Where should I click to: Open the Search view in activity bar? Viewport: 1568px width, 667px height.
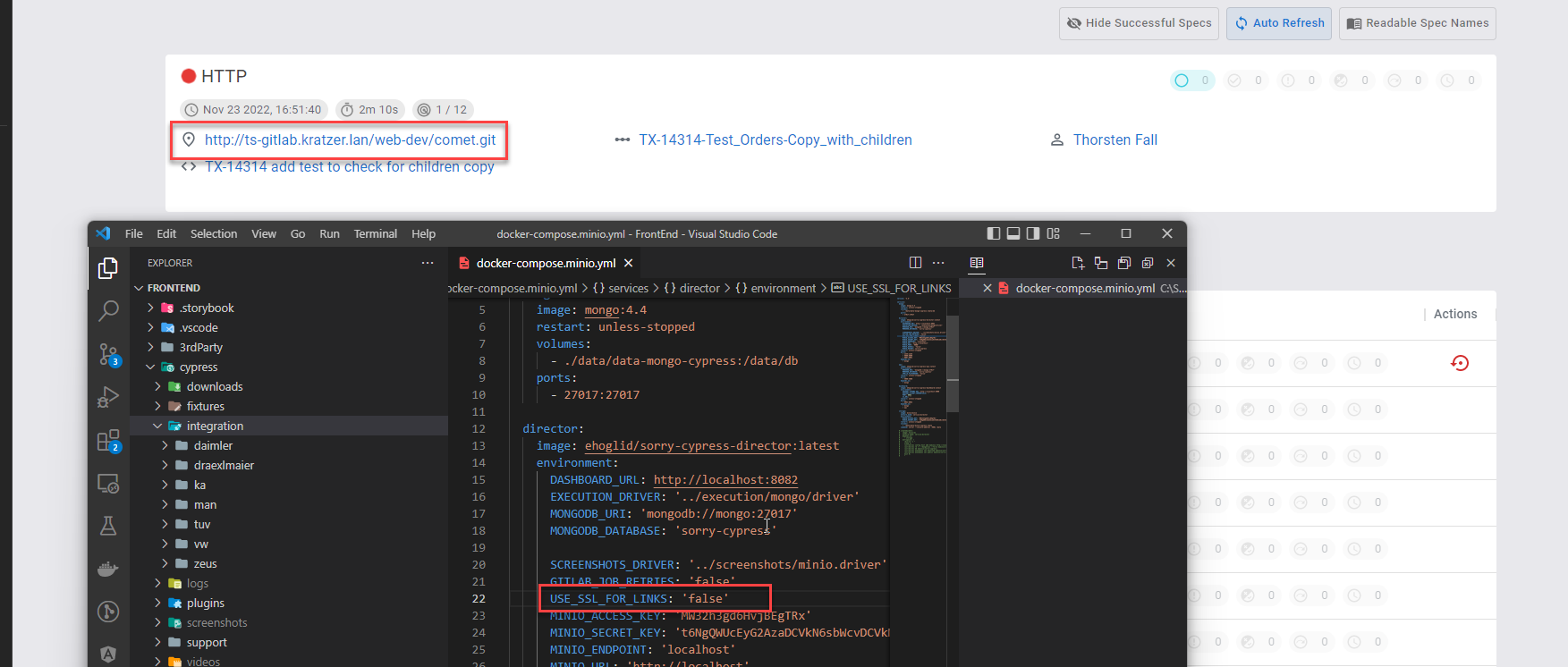pos(108,311)
